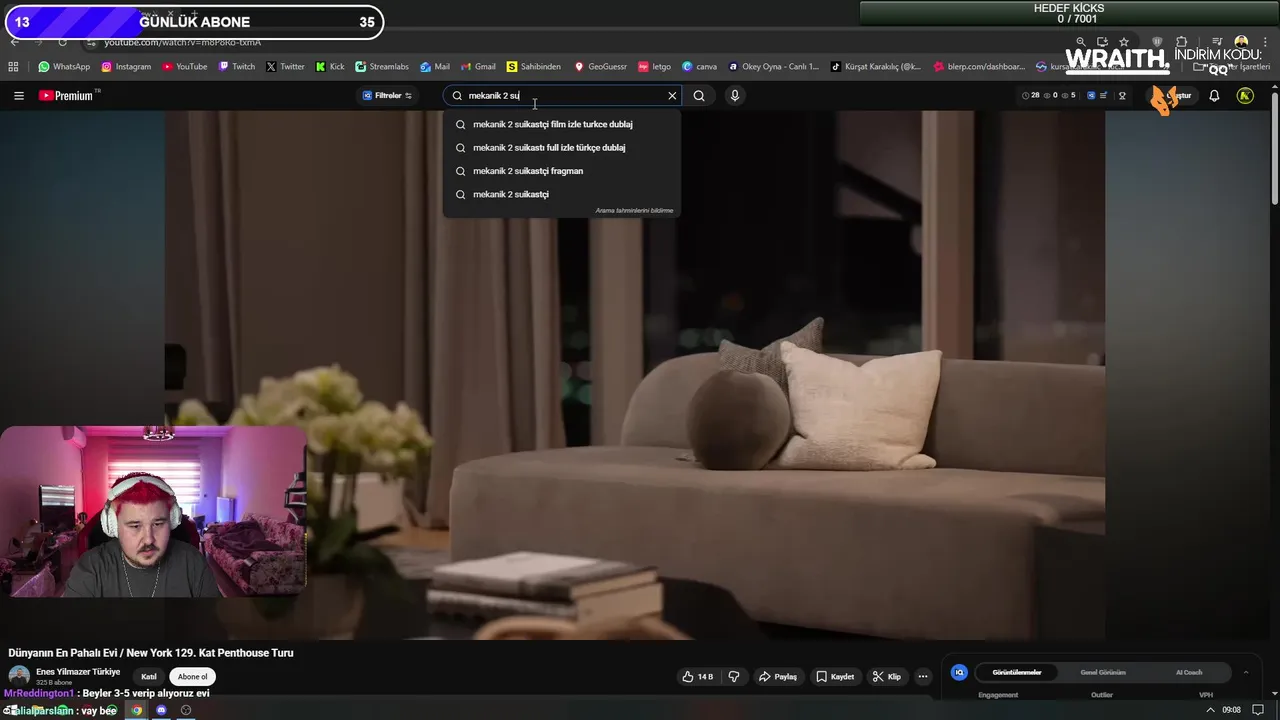The image size is (1280, 720).
Task: Open letgo bookmark
Action: click(654, 67)
